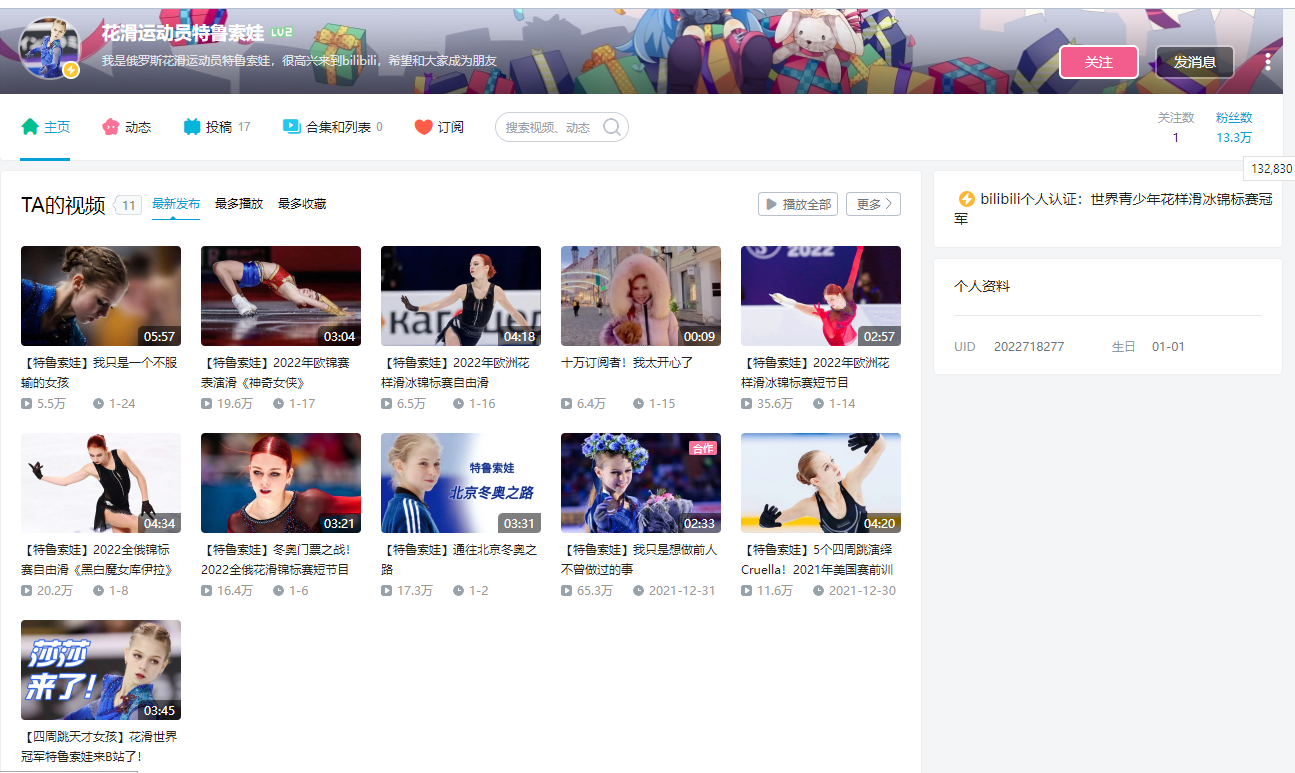Click the 发消息 message button
The width and height of the screenshot is (1295, 773).
click(x=1194, y=62)
